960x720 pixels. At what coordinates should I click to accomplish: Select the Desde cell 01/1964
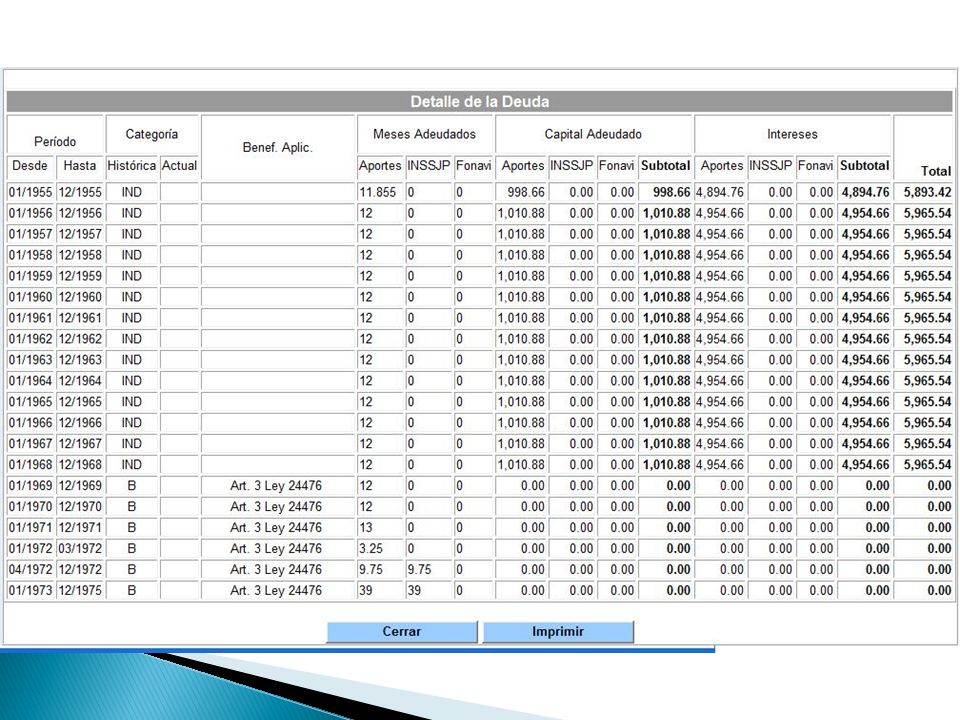tap(31, 381)
